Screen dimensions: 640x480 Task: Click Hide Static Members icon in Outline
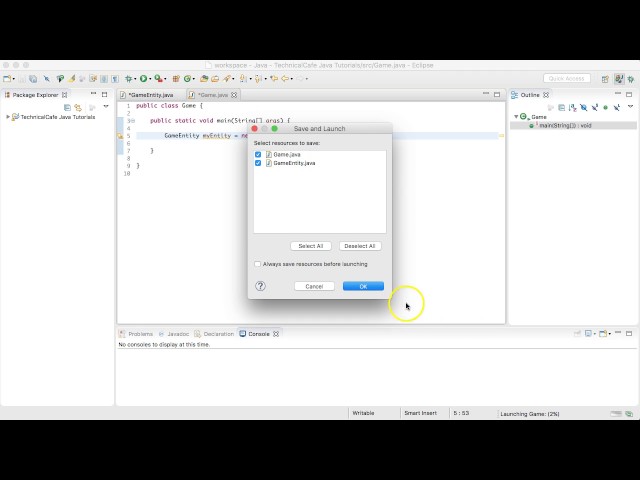[x=595, y=107]
